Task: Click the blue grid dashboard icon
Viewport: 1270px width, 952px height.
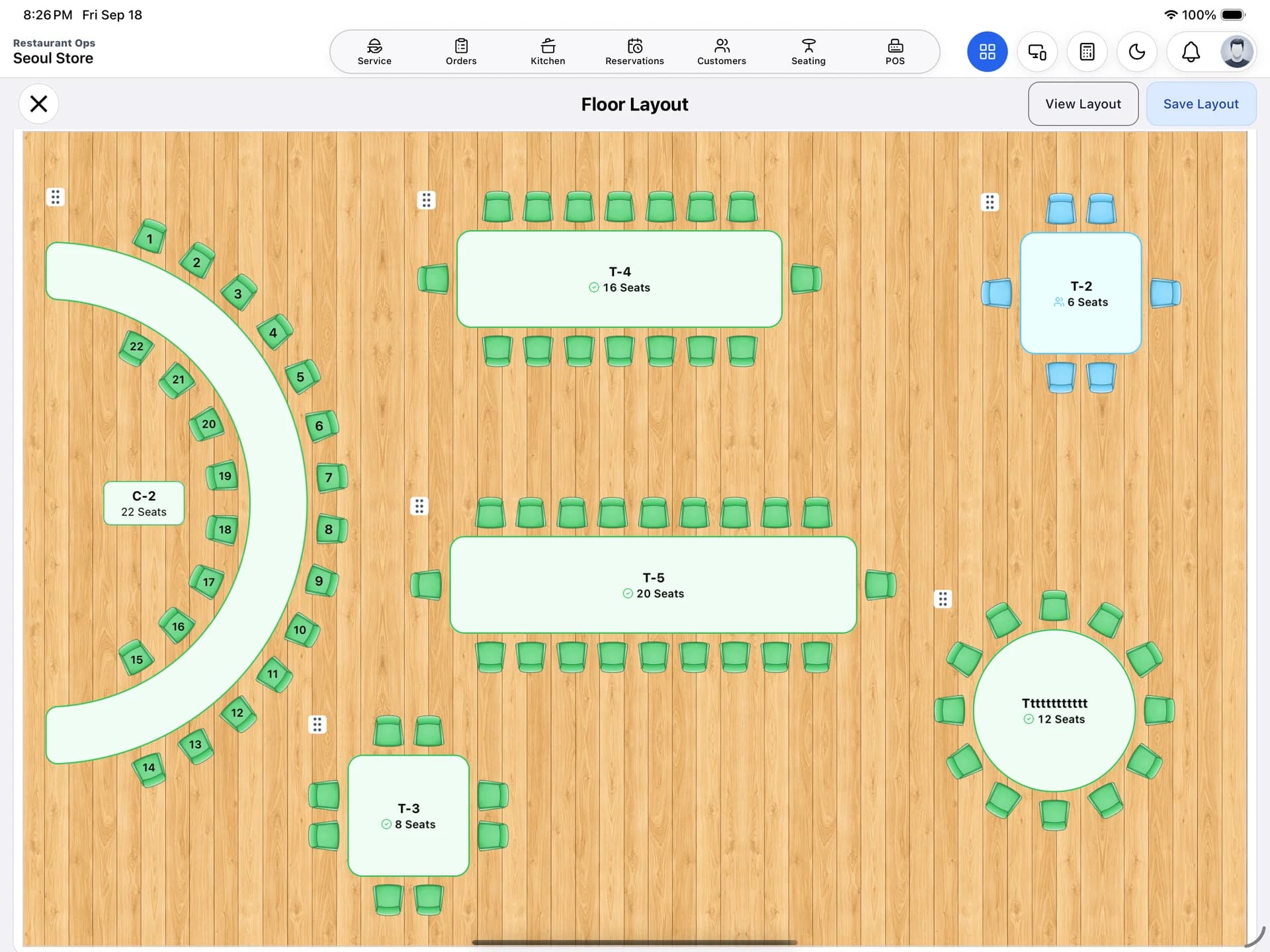Action: pos(987,52)
